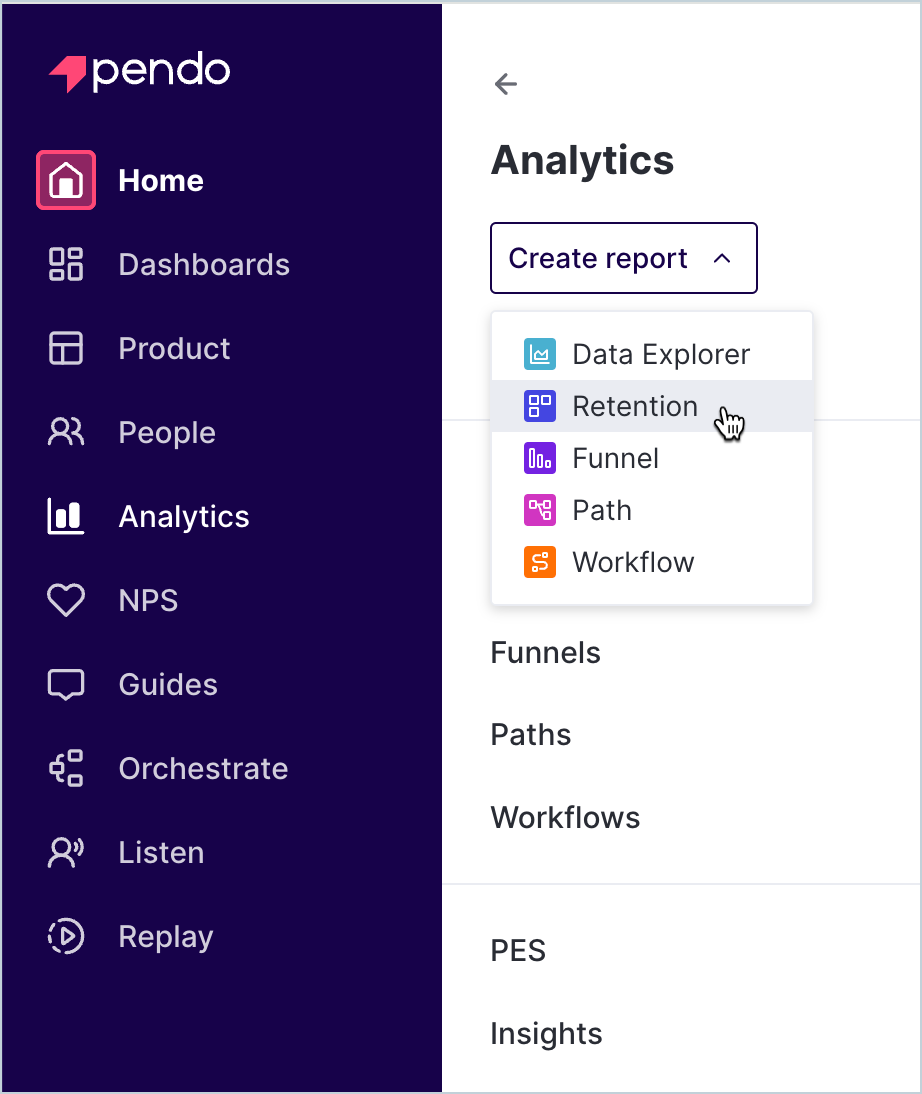Choose Funnel from report menu
This screenshot has width=922, height=1094.
click(x=652, y=458)
